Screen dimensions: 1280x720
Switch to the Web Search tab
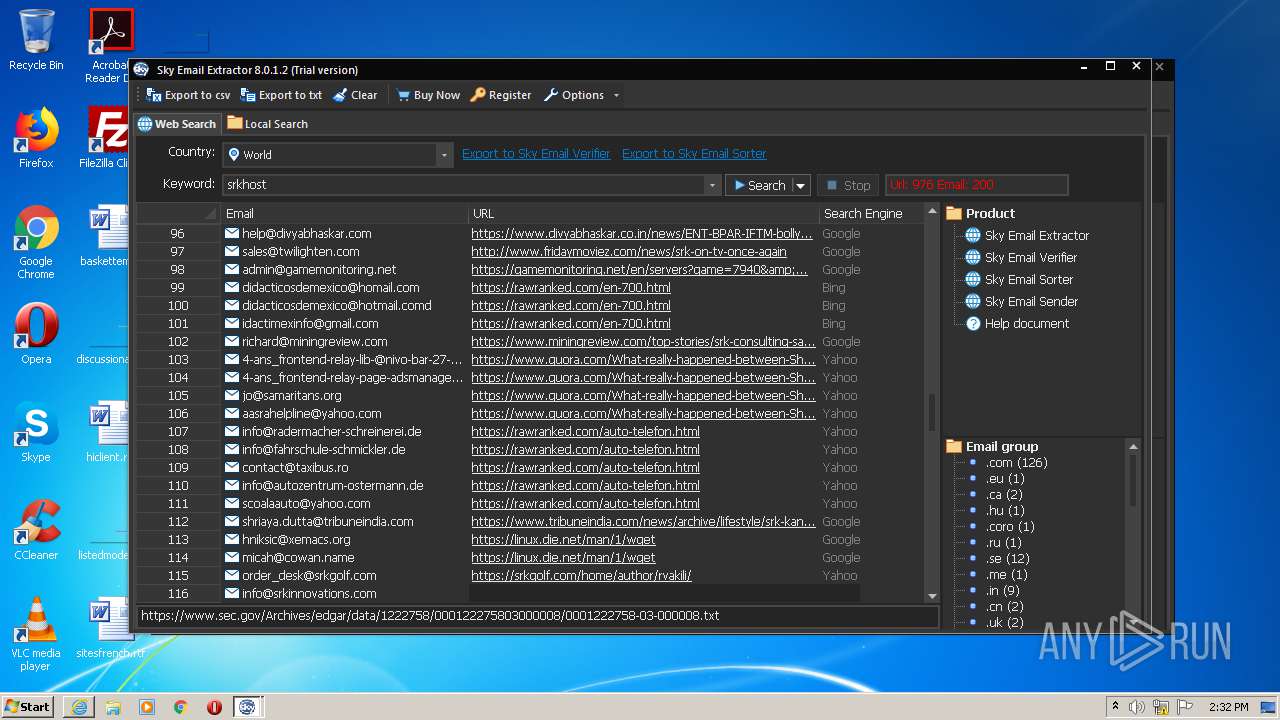pyautogui.click(x=177, y=124)
